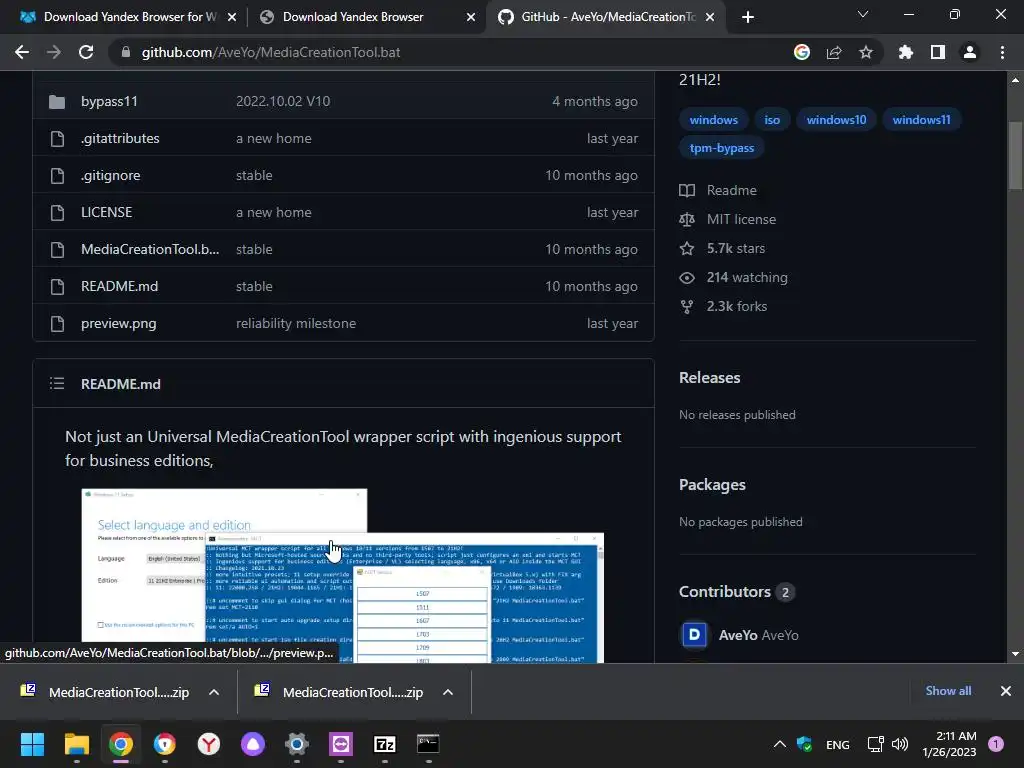Toggle the browser side panel
The width and height of the screenshot is (1024, 768).
pos(938,52)
